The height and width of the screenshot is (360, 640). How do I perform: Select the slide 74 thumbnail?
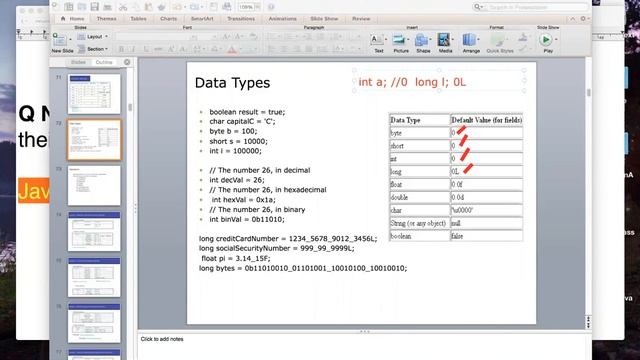(94, 231)
